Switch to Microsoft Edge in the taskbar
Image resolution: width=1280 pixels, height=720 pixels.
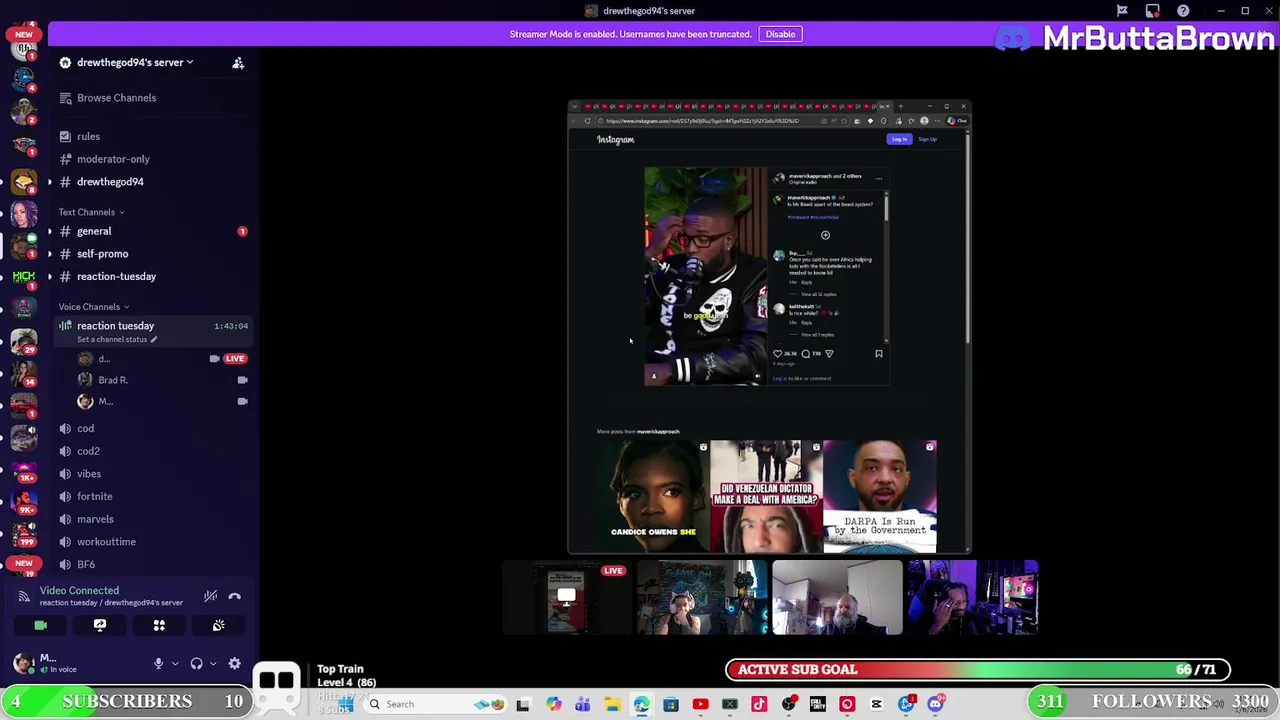(x=641, y=704)
